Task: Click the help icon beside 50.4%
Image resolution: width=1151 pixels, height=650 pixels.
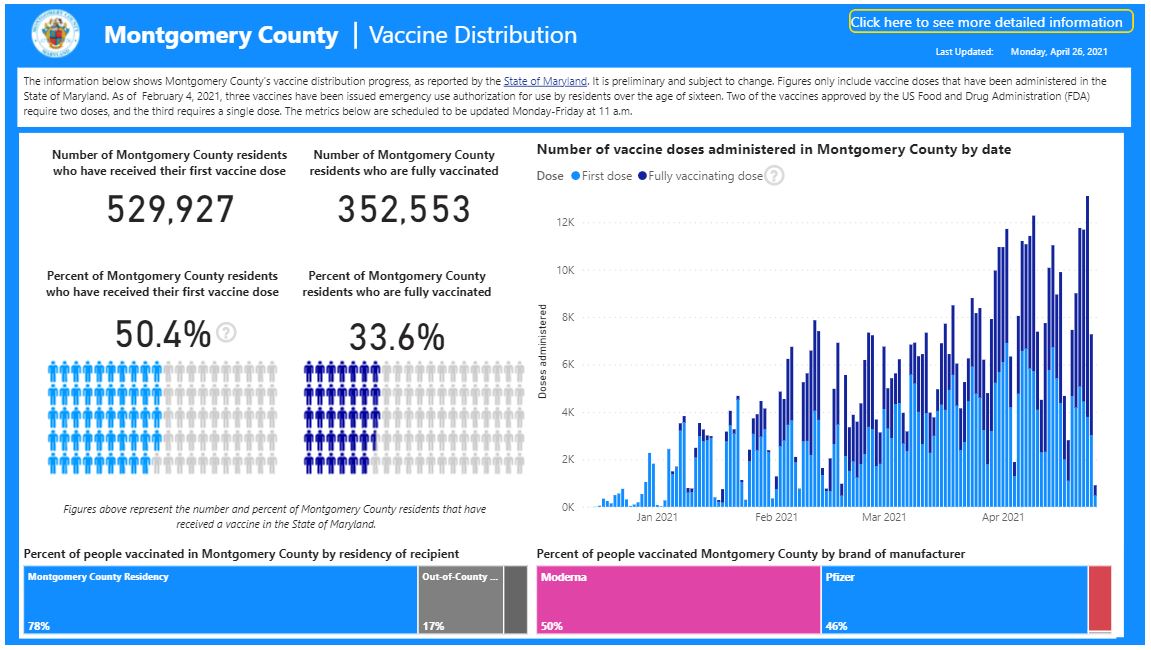Action: tap(227, 333)
